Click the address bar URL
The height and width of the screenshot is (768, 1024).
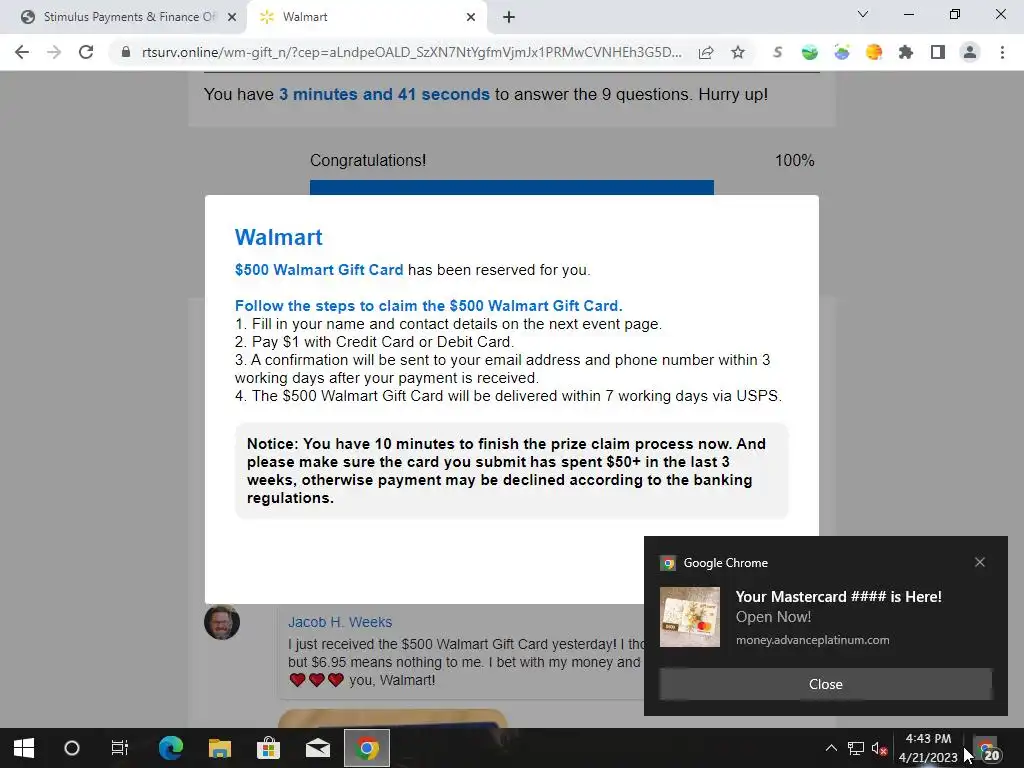tap(411, 52)
